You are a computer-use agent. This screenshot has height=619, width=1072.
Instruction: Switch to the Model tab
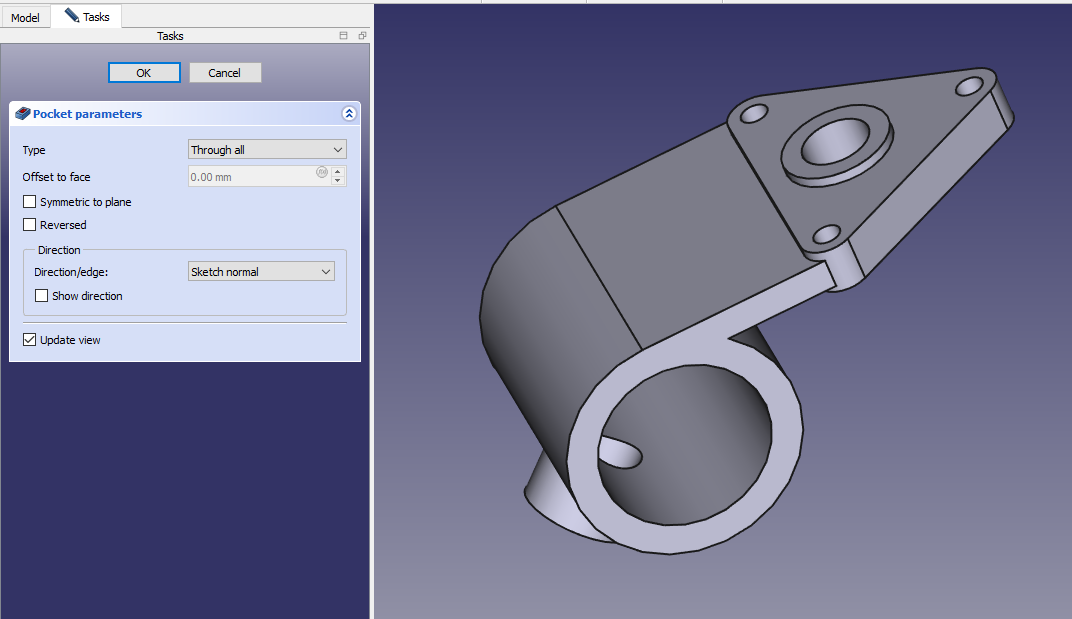point(25,18)
